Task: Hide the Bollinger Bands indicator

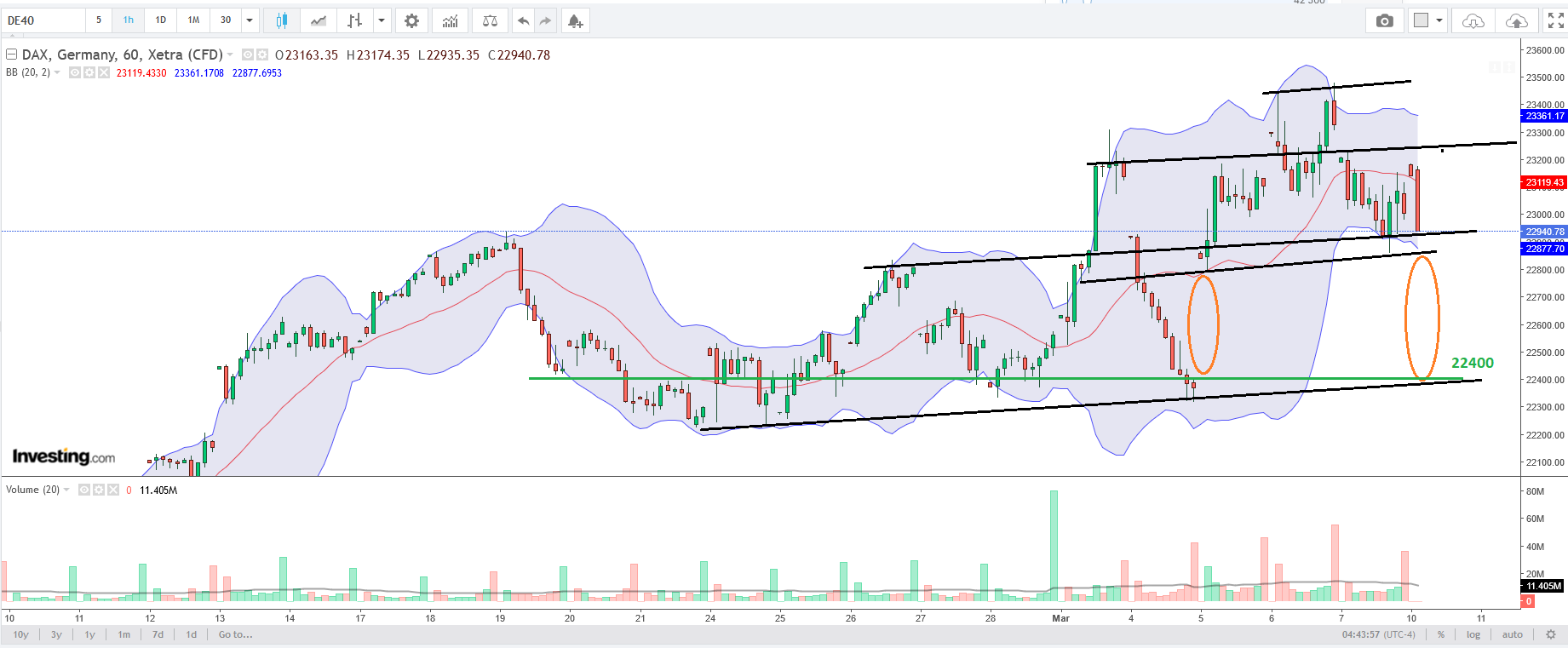Action: pos(75,73)
